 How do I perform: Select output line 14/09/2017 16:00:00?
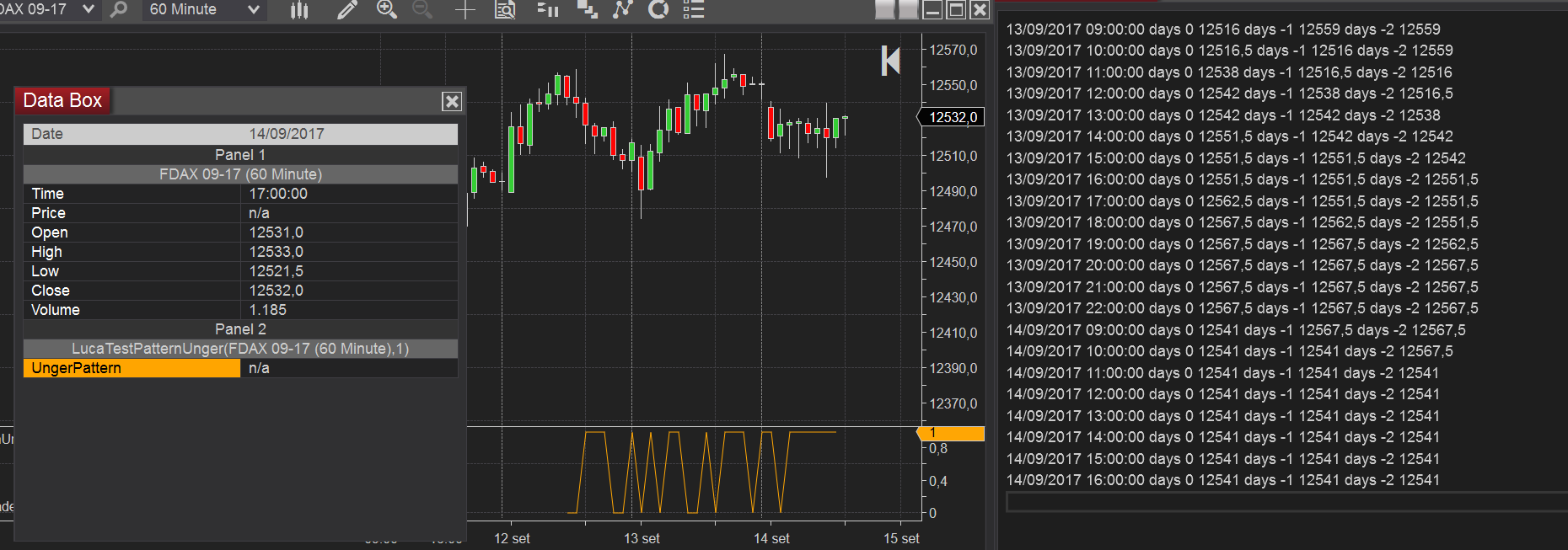pos(1223,480)
